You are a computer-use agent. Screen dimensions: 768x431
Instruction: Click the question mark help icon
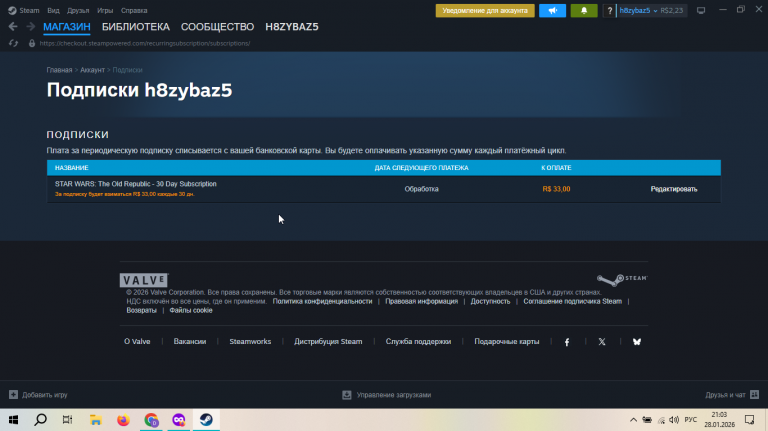pos(610,10)
